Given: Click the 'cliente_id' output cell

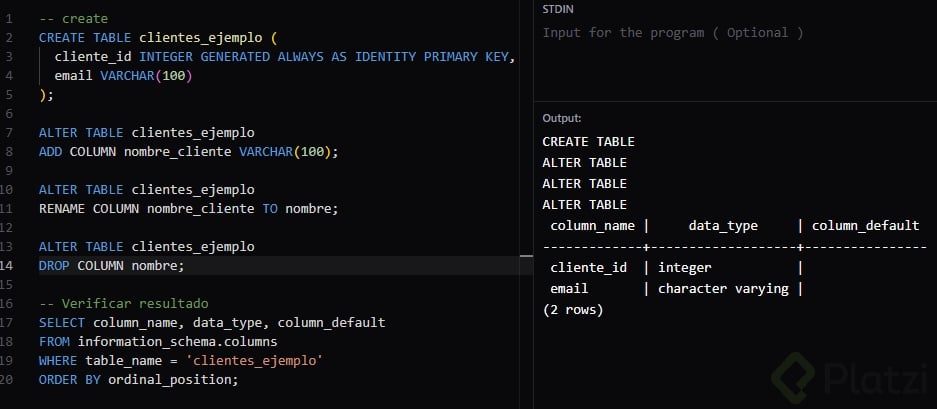Looking at the screenshot, I should click(x=589, y=267).
